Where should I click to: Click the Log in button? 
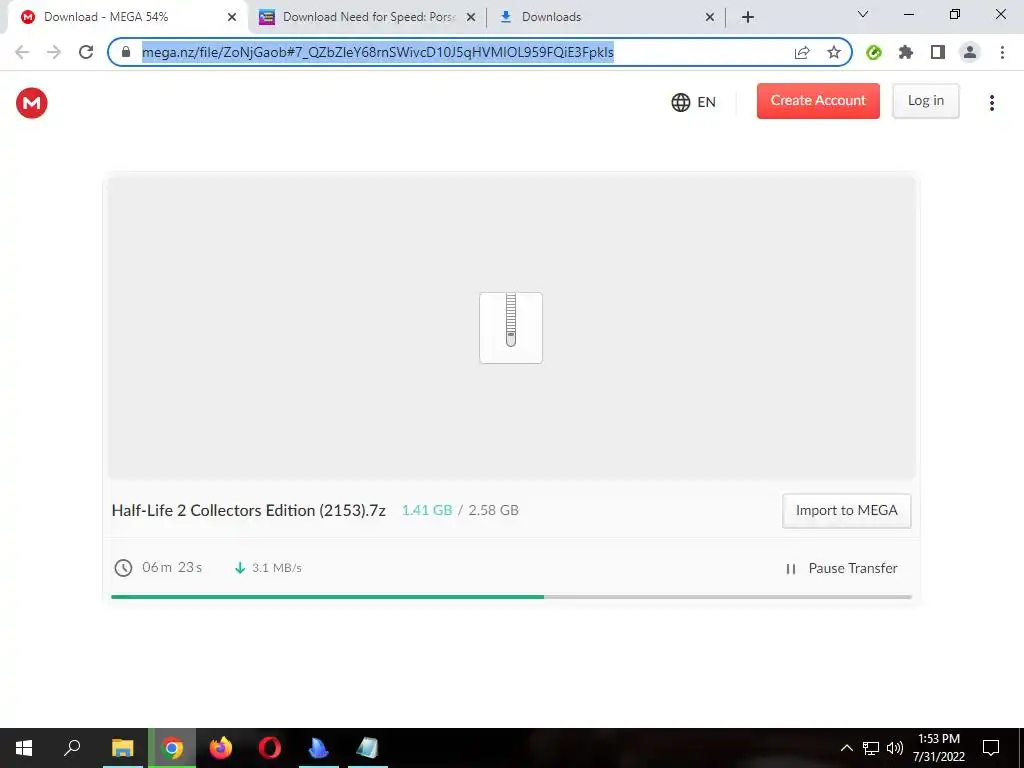coord(925,101)
